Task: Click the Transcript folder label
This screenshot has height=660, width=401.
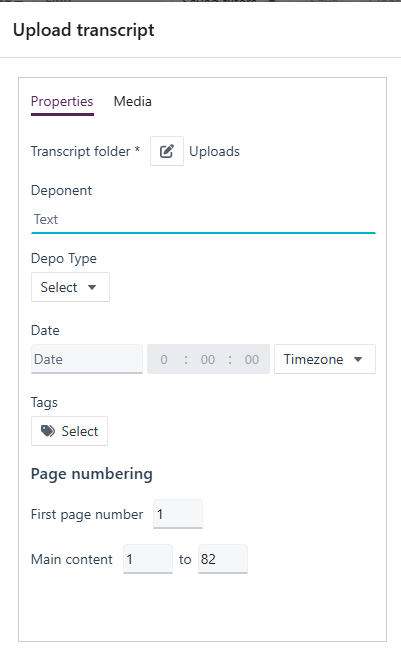Action: tap(85, 151)
